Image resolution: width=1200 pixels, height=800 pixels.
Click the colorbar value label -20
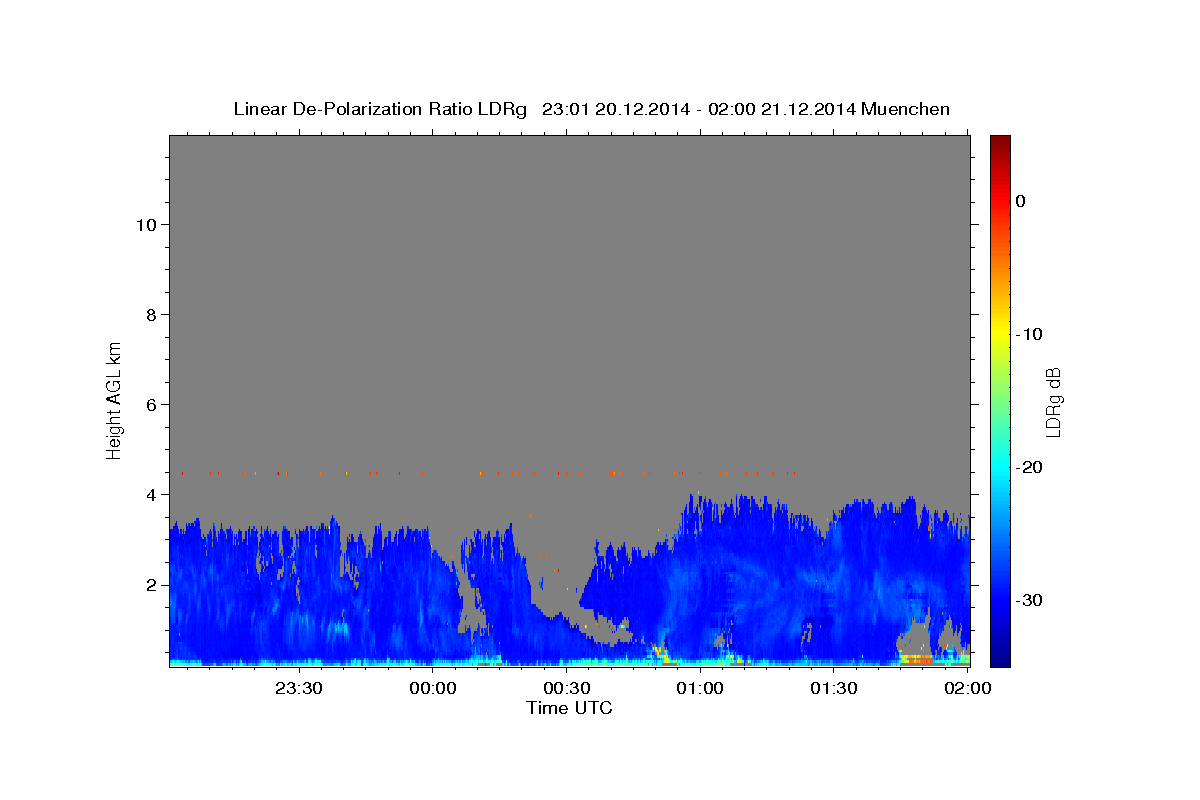(x=1029, y=467)
